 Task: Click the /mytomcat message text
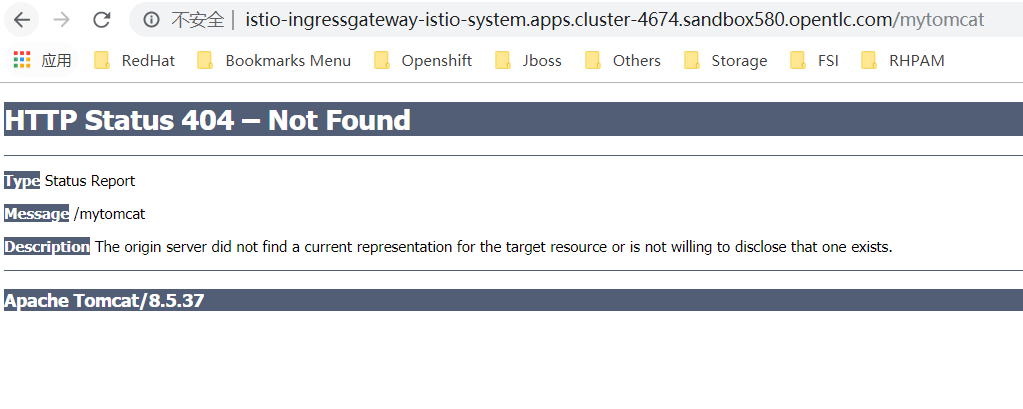pos(110,214)
